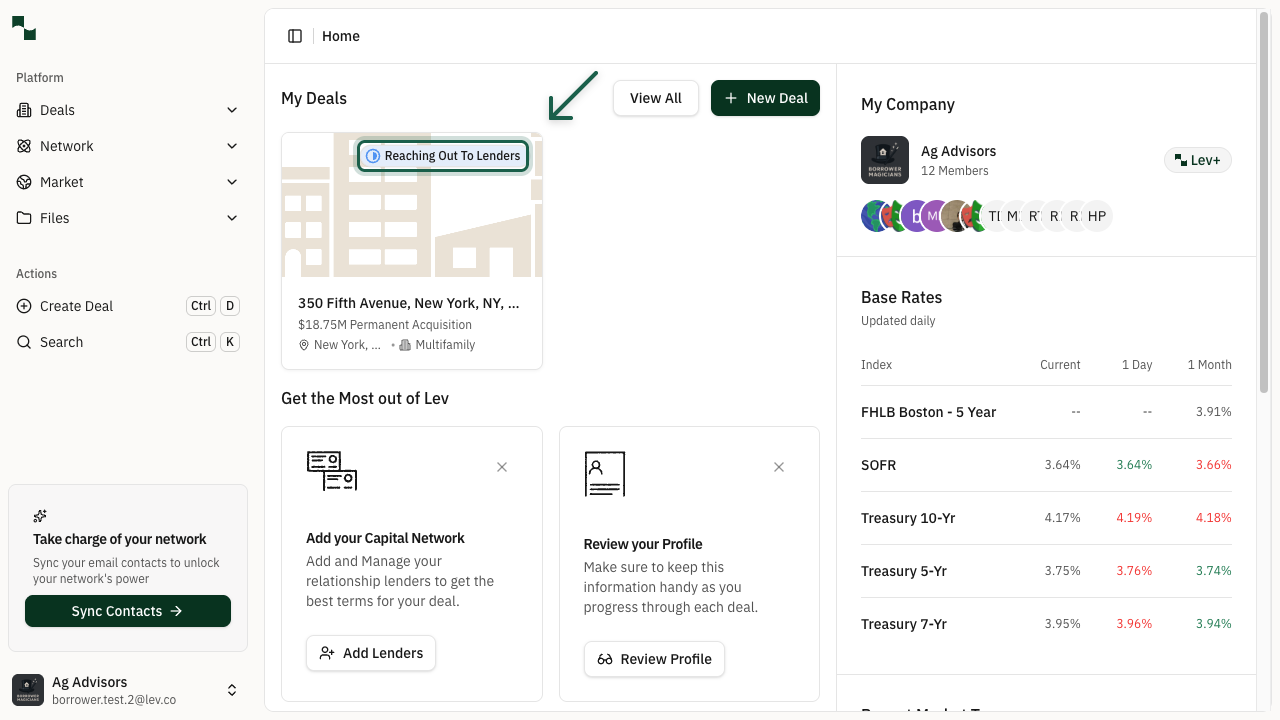Open the account switcher next to borrower.test.2@lev.co
The height and width of the screenshot is (720, 1280).
coord(232,690)
